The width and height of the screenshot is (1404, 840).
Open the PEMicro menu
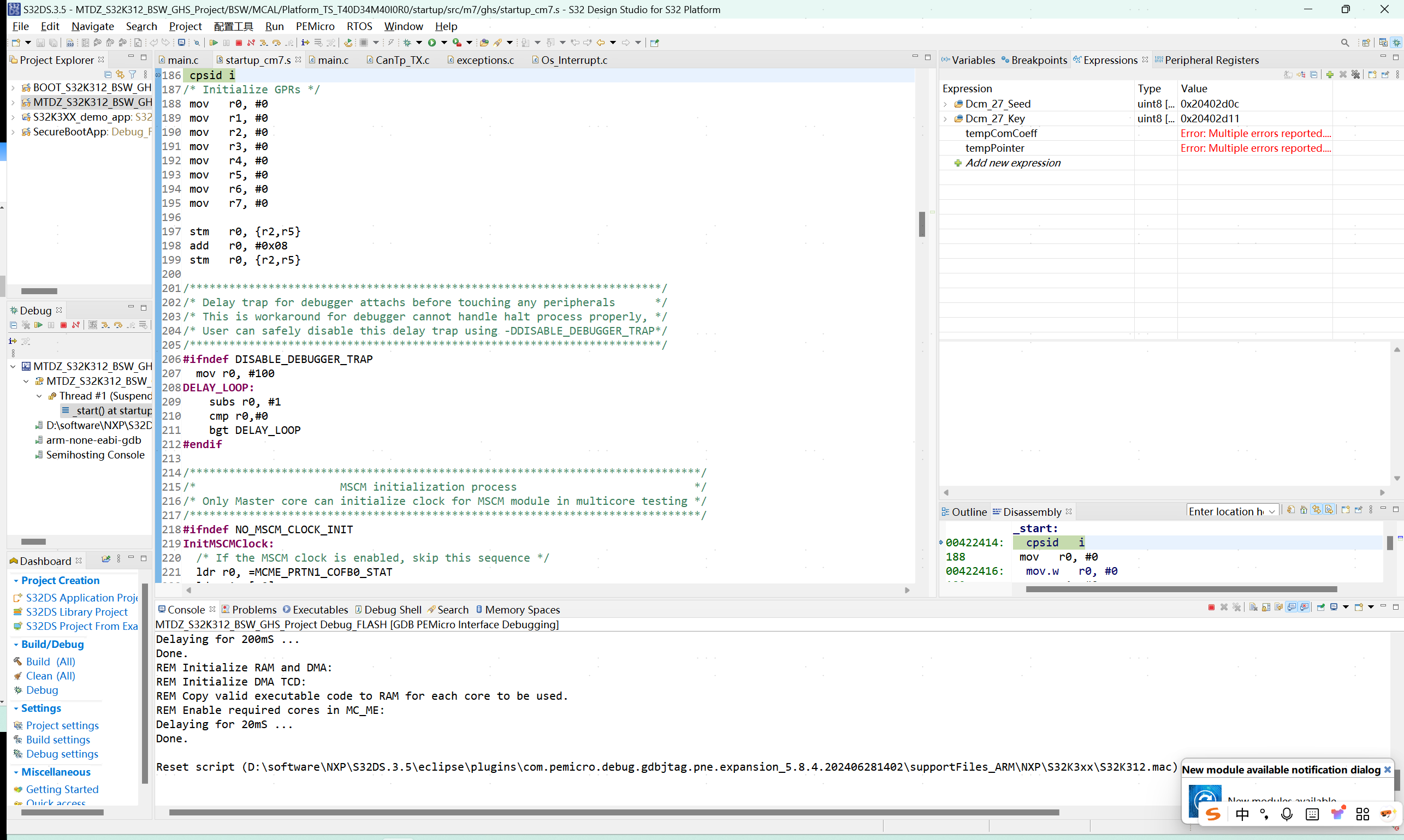click(315, 26)
